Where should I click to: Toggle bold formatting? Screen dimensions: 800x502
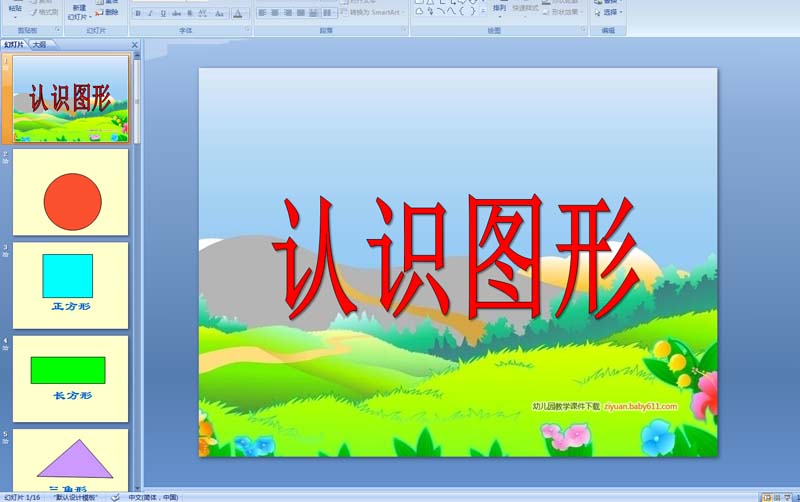[x=138, y=13]
